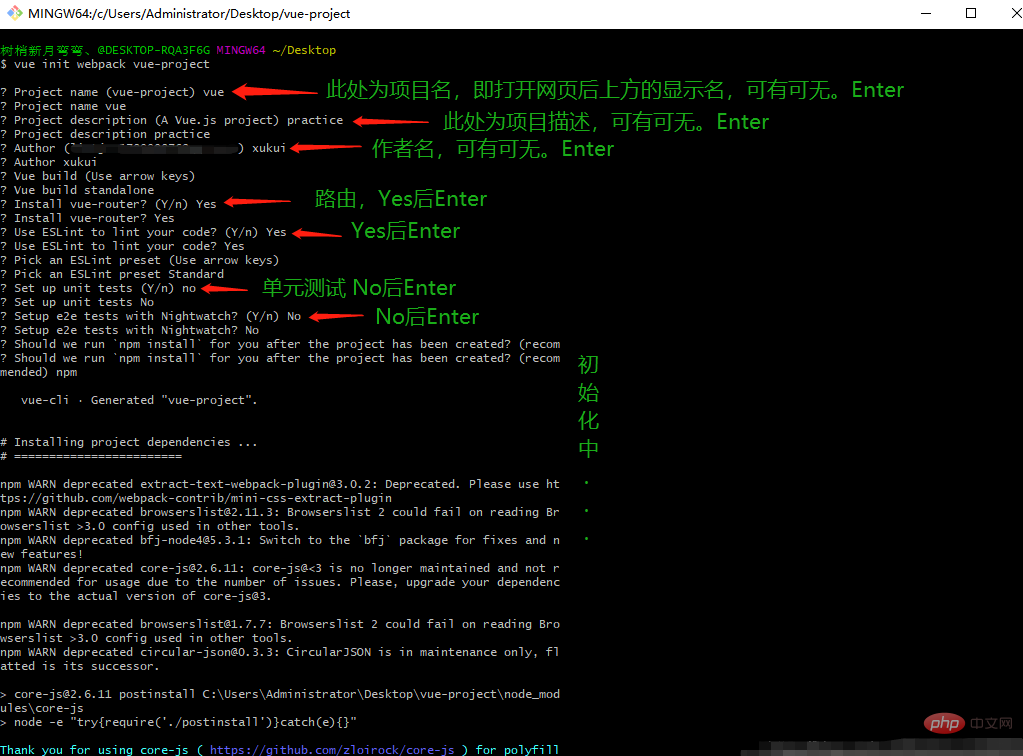Open the mini-css-extract-plugin GitHub URL
Viewport: 1023px width, 756px height.
click(196, 498)
